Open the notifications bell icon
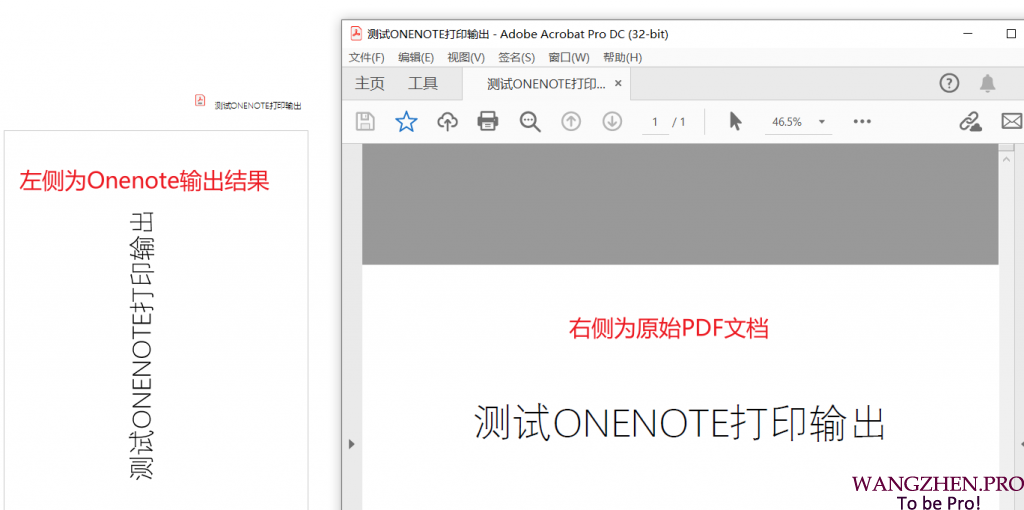Viewport: 1024px width, 510px height. point(987,84)
